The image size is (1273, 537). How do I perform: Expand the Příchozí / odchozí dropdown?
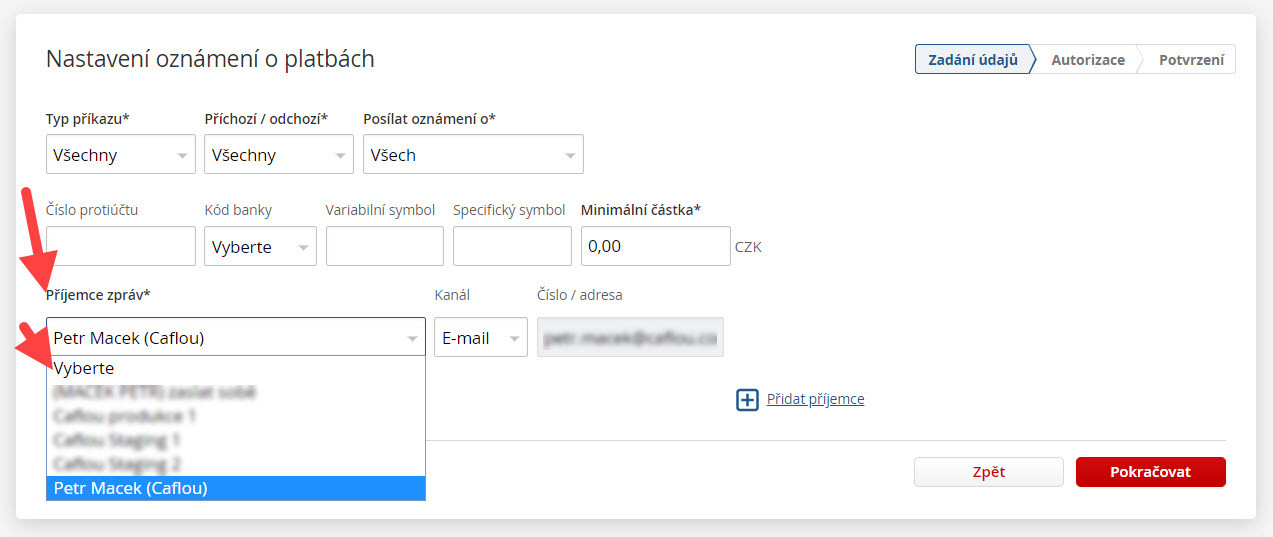[x=278, y=155]
